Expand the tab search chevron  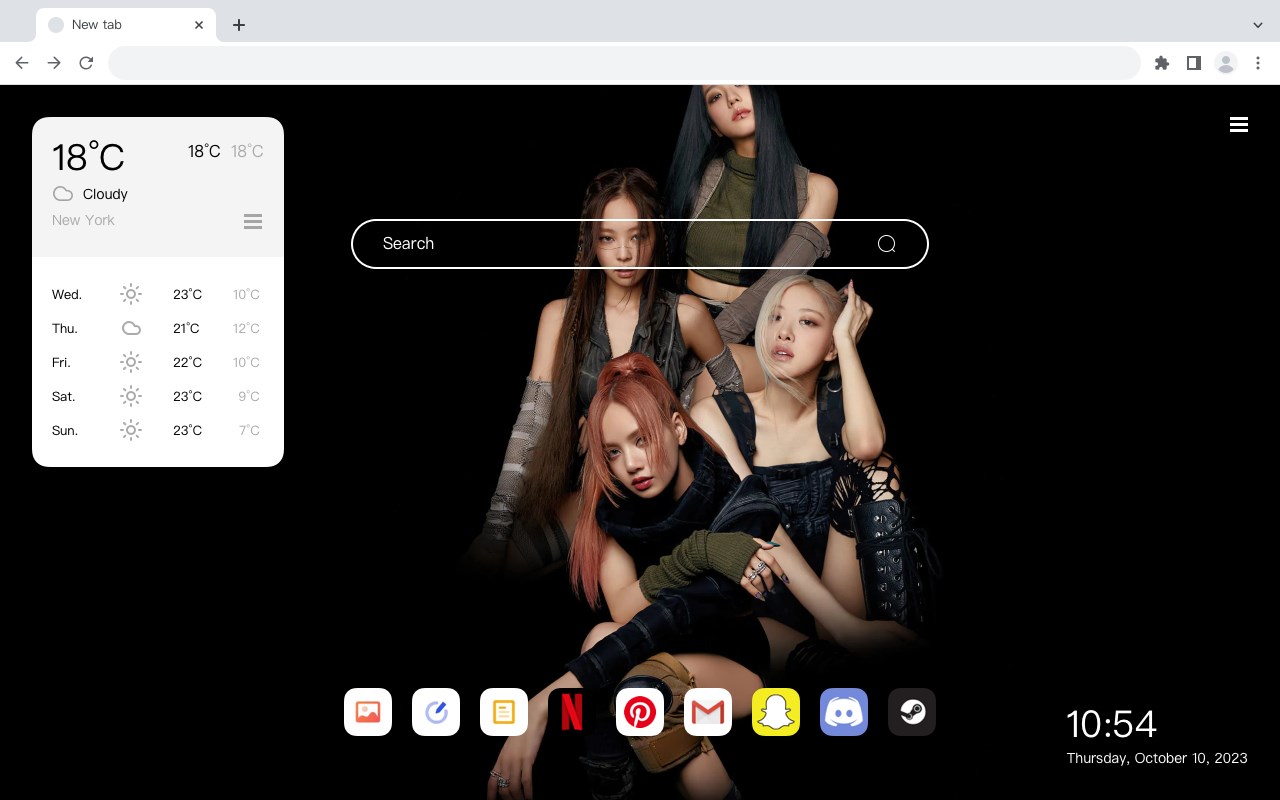click(x=1258, y=25)
